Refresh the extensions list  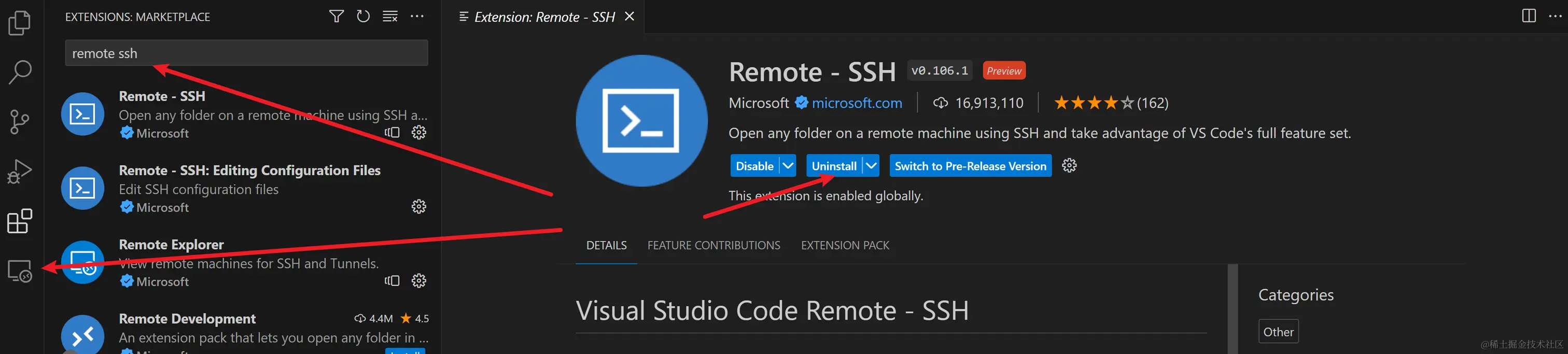coord(363,17)
